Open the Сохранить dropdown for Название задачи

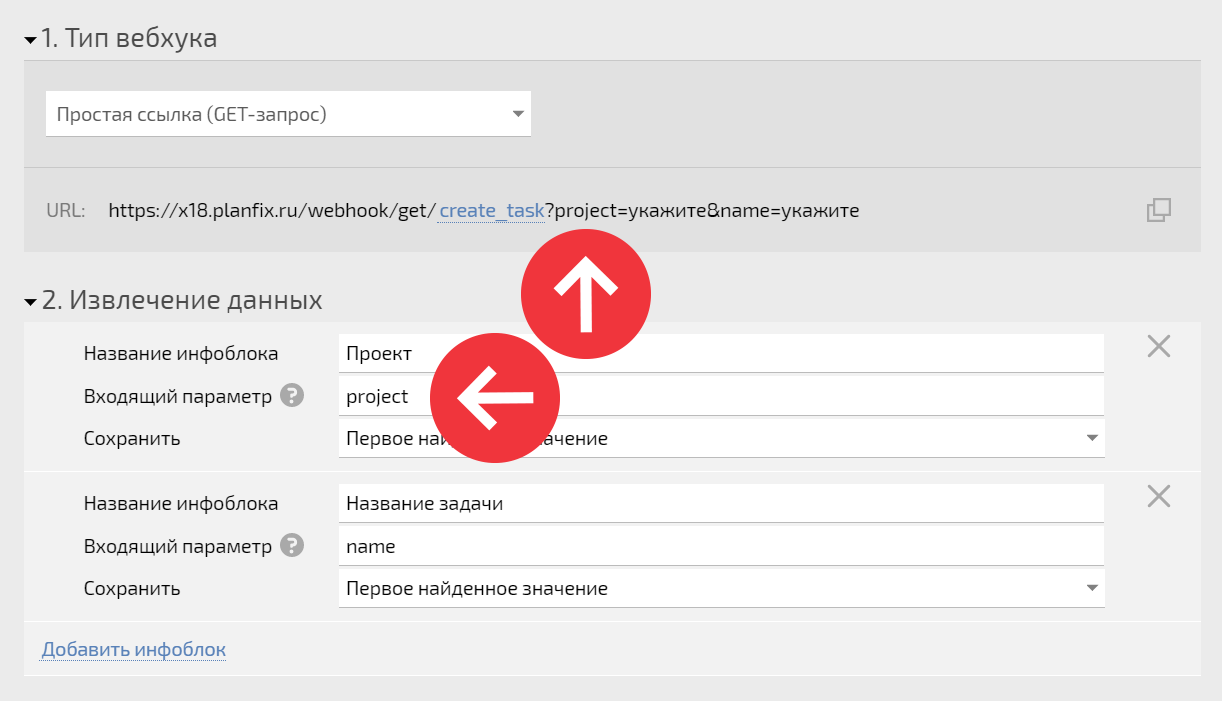pos(721,588)
